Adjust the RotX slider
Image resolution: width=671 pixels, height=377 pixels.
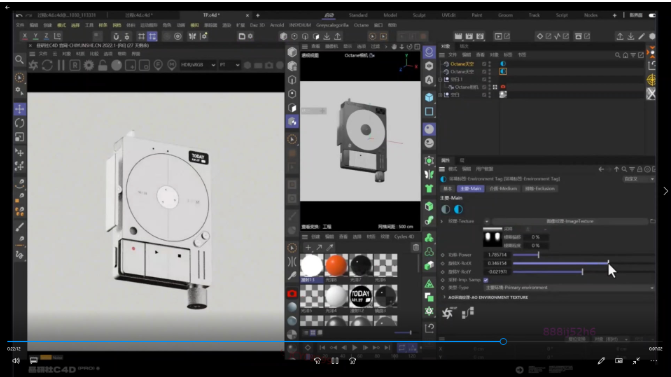[x=584, y=263]
